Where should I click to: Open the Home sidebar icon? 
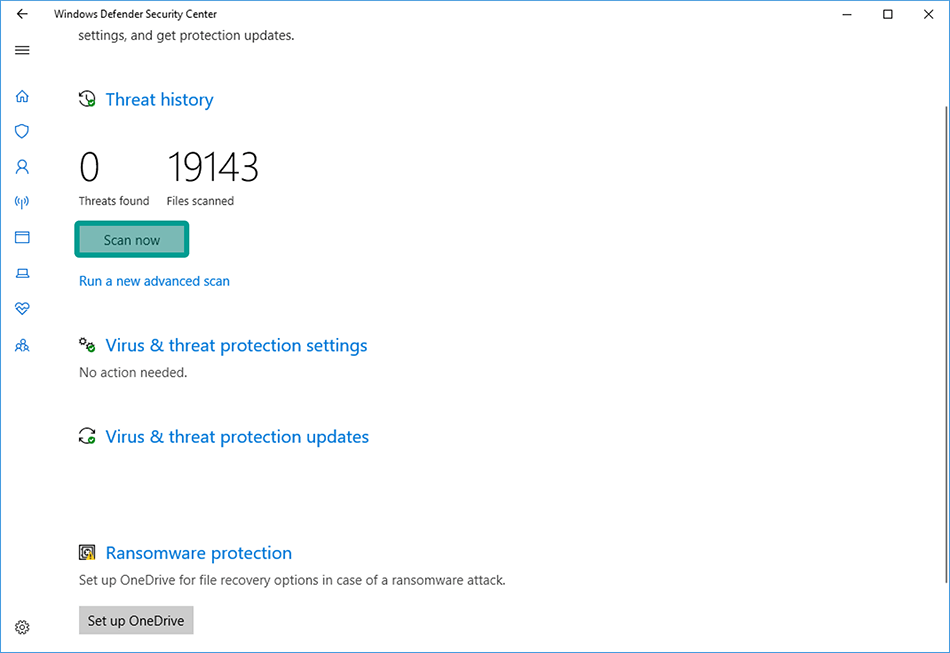coord(22,96)
